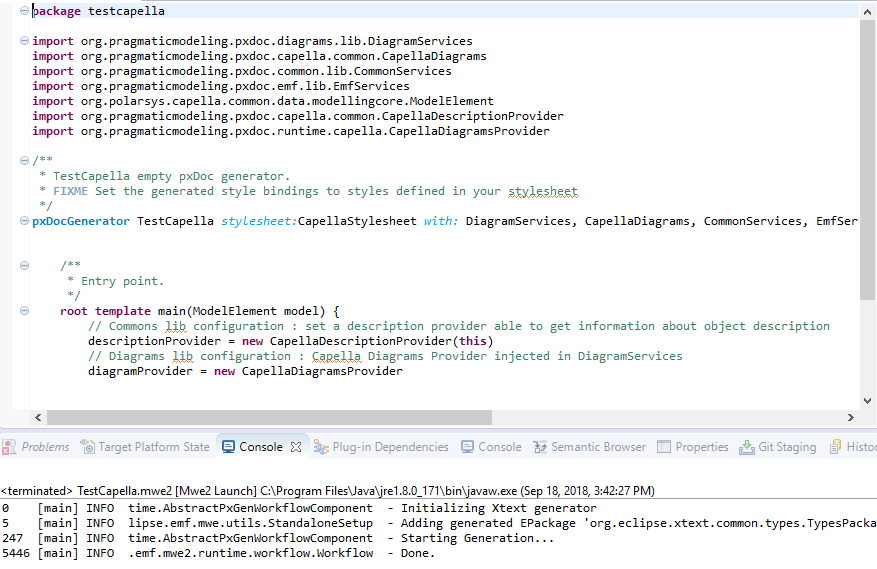
Task: Close the active Console tab
Action: (296, 447)
